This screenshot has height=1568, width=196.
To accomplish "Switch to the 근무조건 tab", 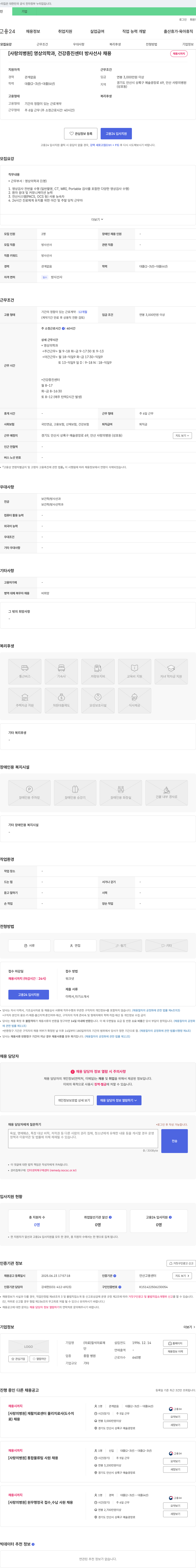I will tap(42, 44).
